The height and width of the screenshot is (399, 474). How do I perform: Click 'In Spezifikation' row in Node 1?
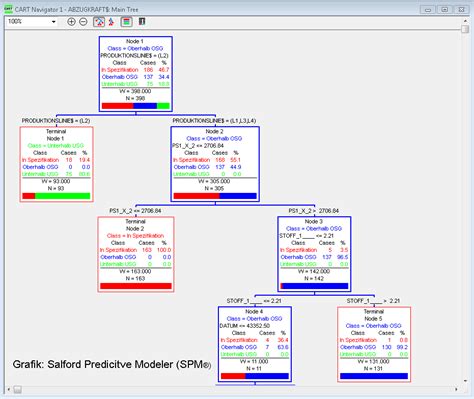click(136, 70)
